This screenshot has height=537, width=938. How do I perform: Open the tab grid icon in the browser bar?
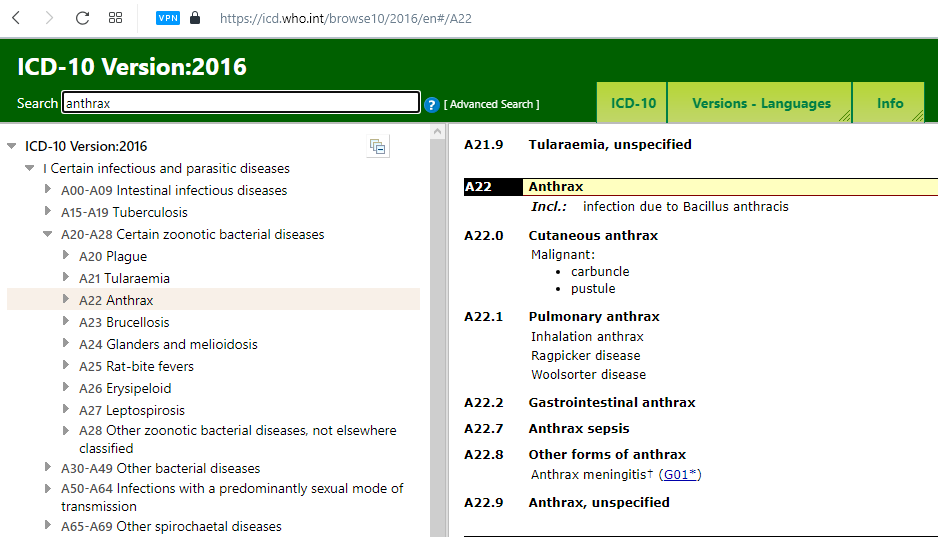click(115, 18)
